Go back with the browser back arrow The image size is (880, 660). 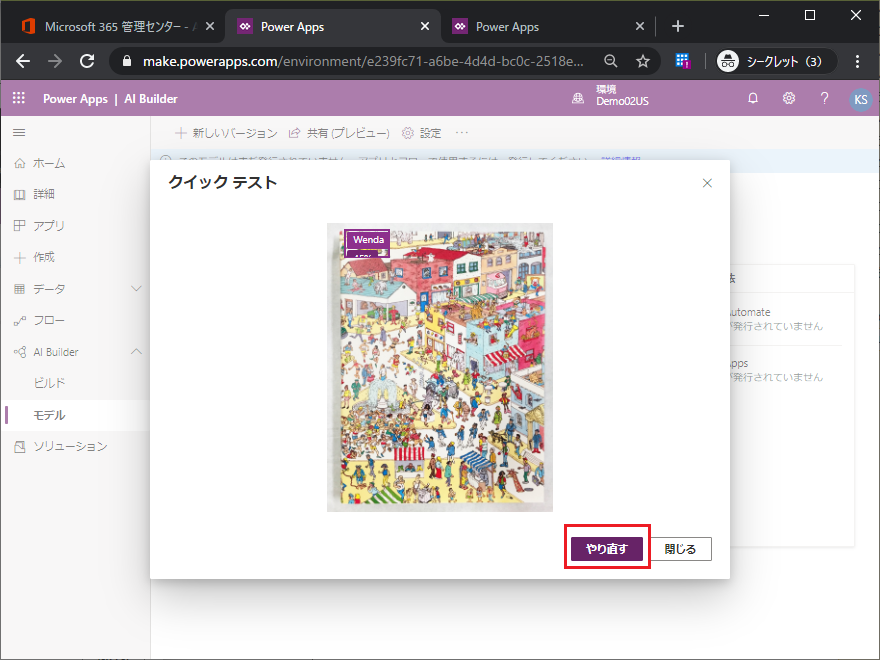coord(23,61)
